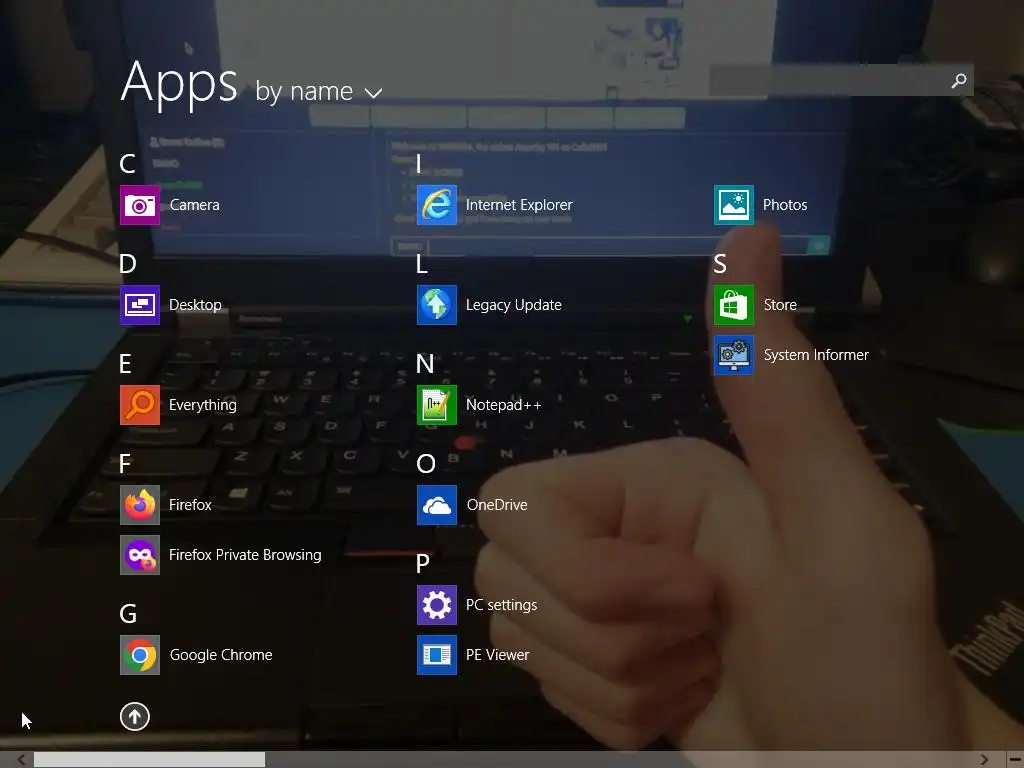Open the 'by name' sort dropdown
Image resolution: width=1024 pixels, height=768 pixels.
point(319,91)
